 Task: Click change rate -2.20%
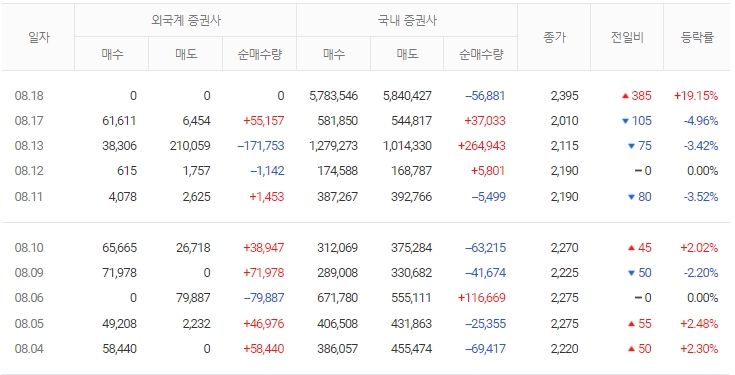[x=701, y=273]
